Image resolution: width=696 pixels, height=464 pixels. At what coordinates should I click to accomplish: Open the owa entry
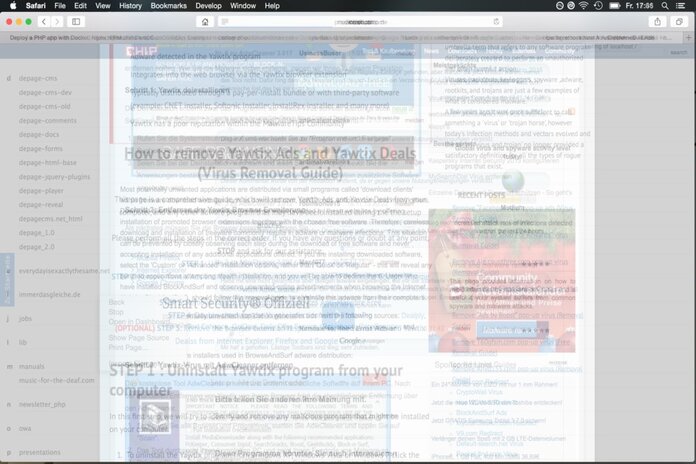(25, 428)
